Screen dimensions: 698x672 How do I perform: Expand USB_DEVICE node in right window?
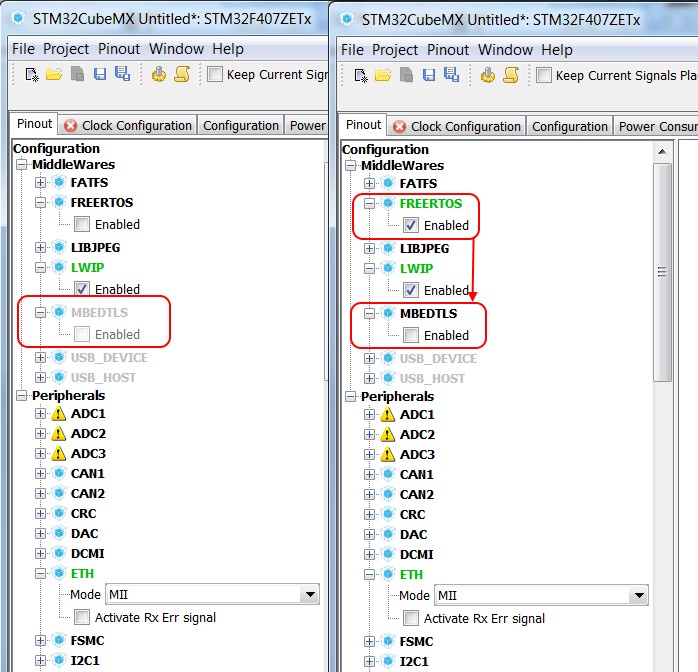pyautogui.click(x=369, y=358)
